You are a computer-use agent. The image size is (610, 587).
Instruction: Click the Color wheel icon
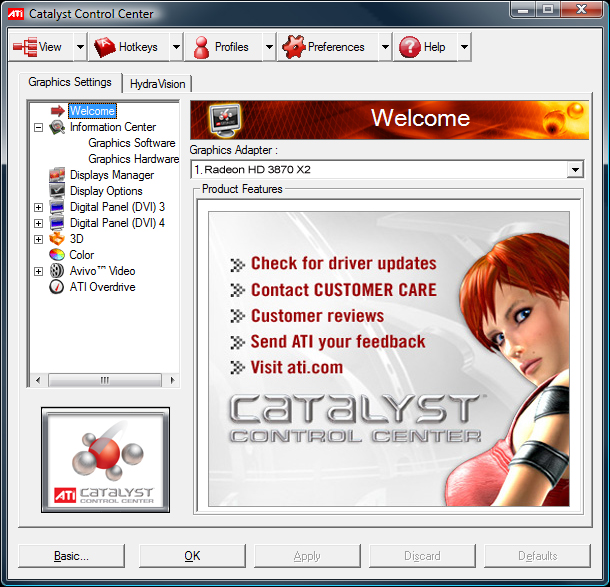tap(57, 255)
